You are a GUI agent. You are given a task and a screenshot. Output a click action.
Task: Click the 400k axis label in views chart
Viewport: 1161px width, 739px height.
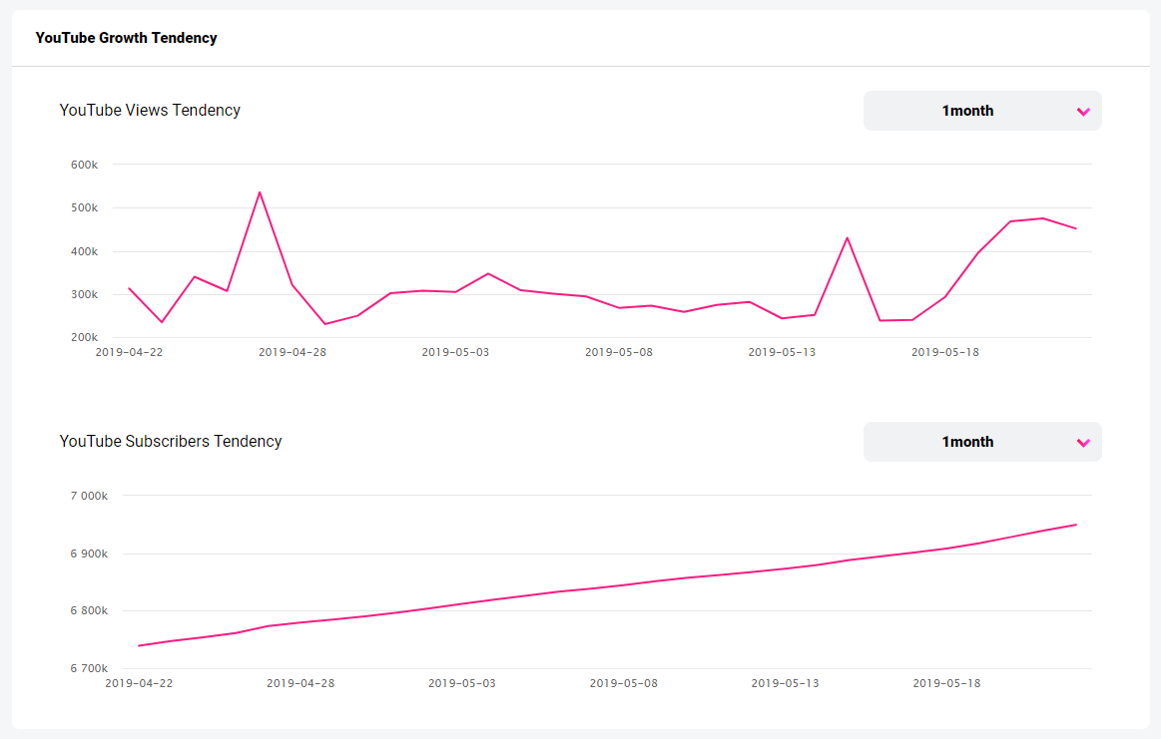(x=84, y=251)
